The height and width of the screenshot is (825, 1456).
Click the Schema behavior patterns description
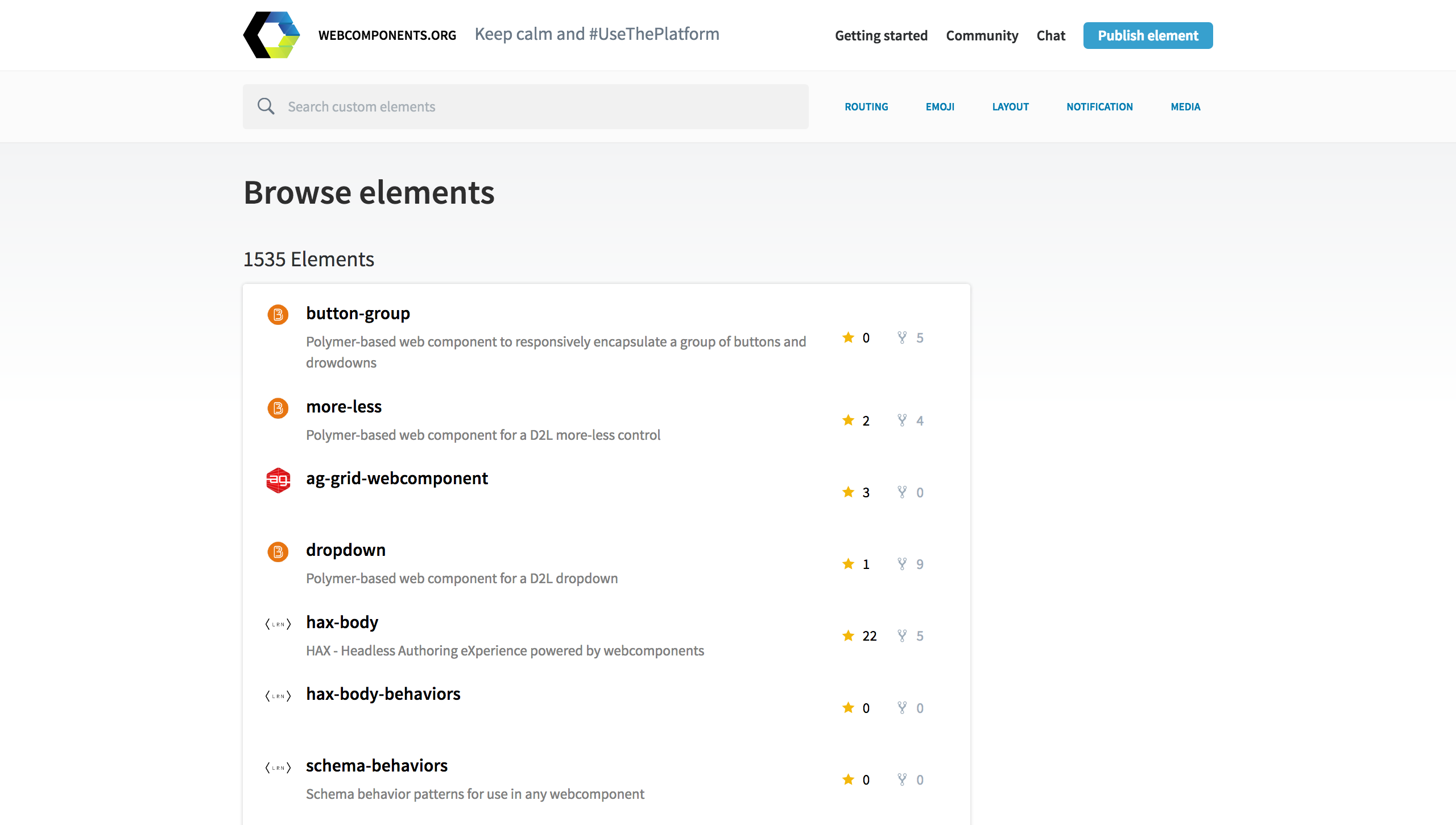coord(475,794)
